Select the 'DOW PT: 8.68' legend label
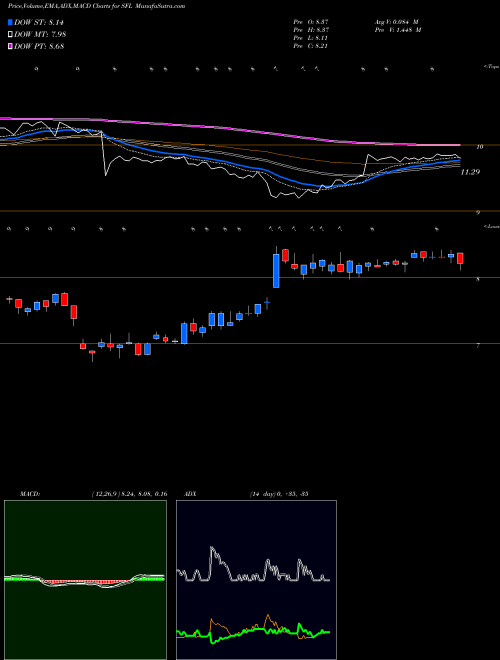Screen dimensions: 500x660 point(39,46)
